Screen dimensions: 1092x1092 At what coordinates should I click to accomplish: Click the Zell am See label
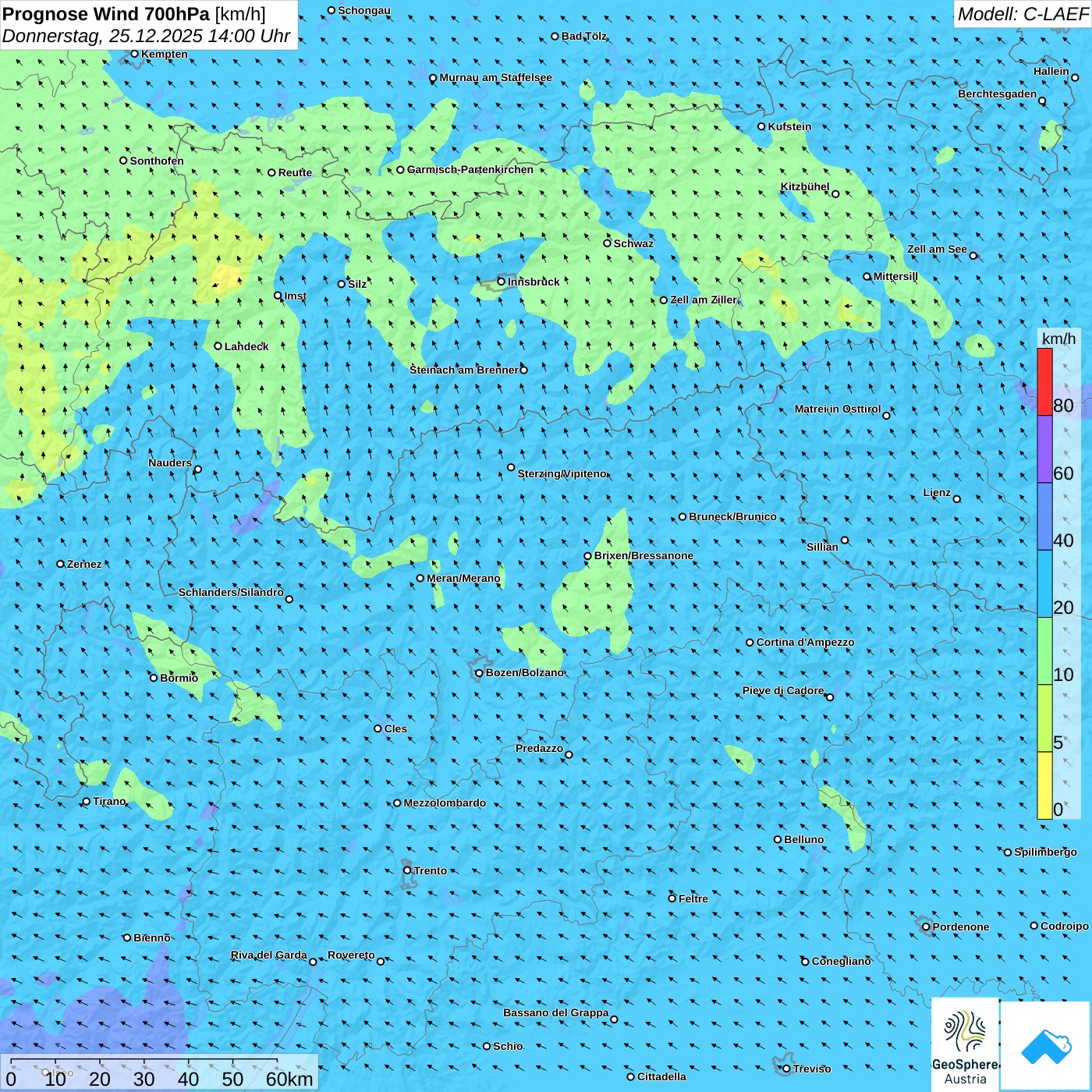click(937, 249)
